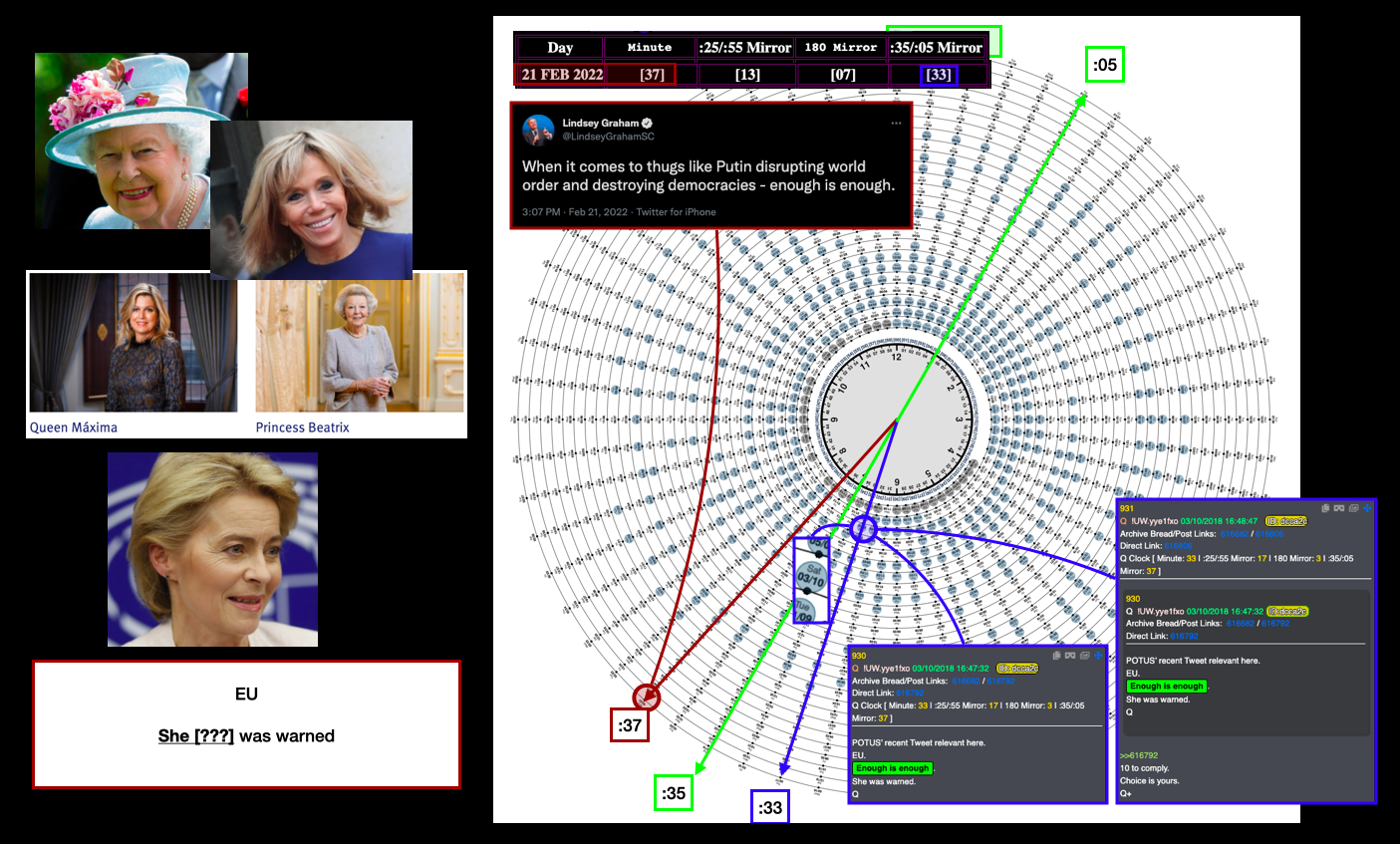The height and width of the screenshot is (844, 1400).
Task: Click the tweet timestamp 3:07 PM
Action: coord(541,212)
